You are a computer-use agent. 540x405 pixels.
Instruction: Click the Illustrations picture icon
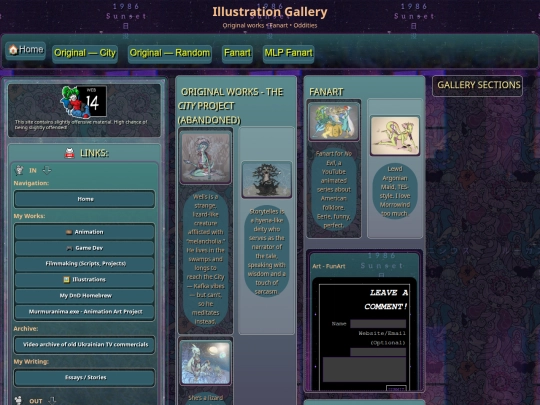point(66,280)
